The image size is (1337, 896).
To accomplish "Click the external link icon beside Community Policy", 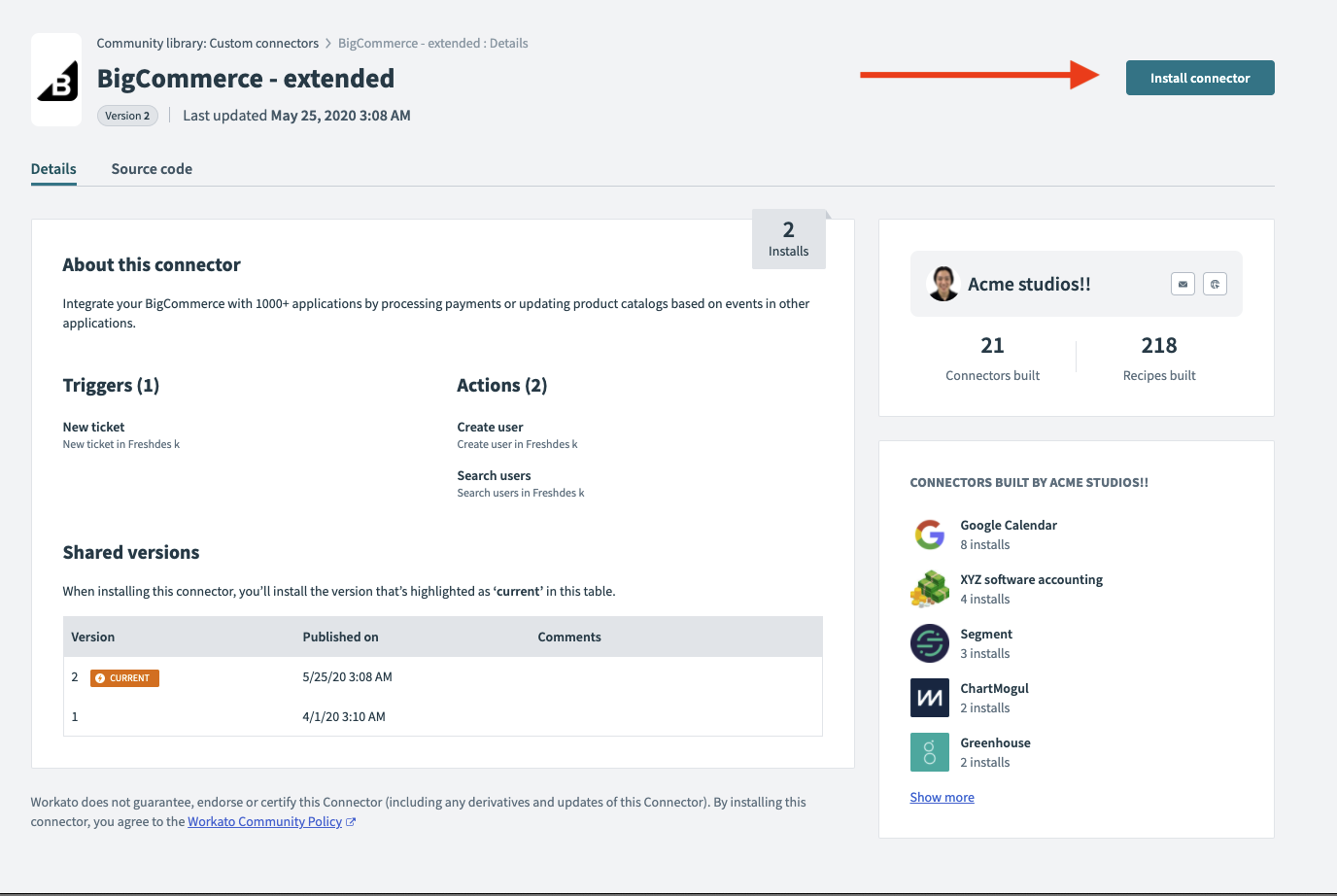I will 352,821.
